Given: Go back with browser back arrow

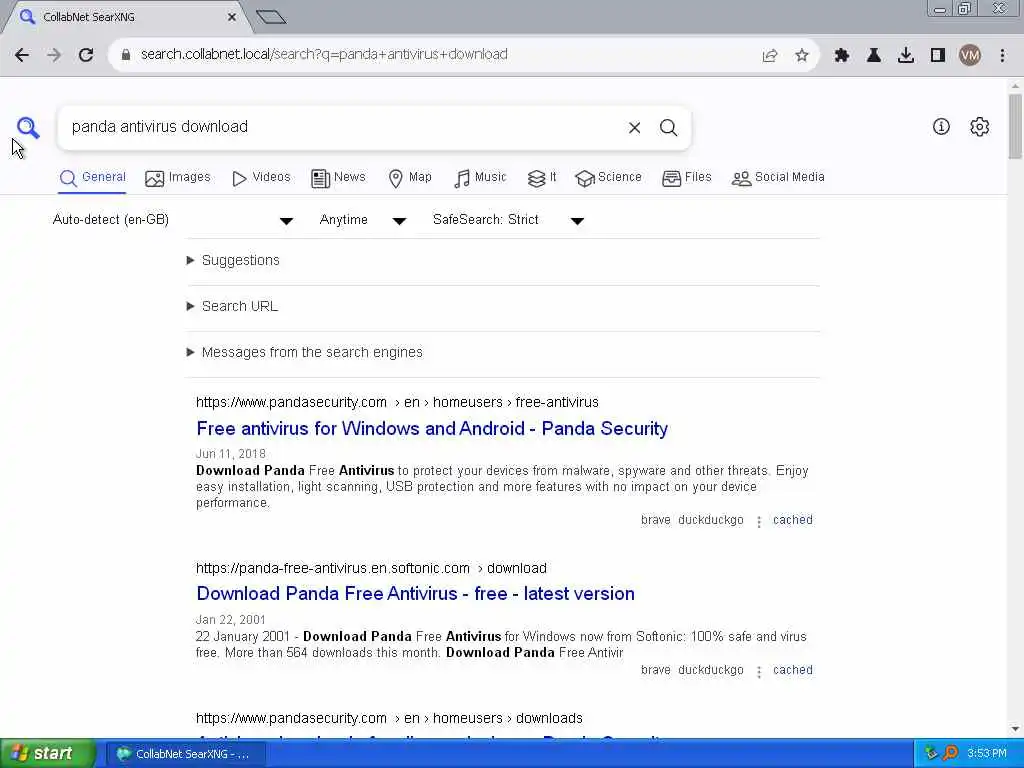Looking at the screenshot, I should click(22, 55).
